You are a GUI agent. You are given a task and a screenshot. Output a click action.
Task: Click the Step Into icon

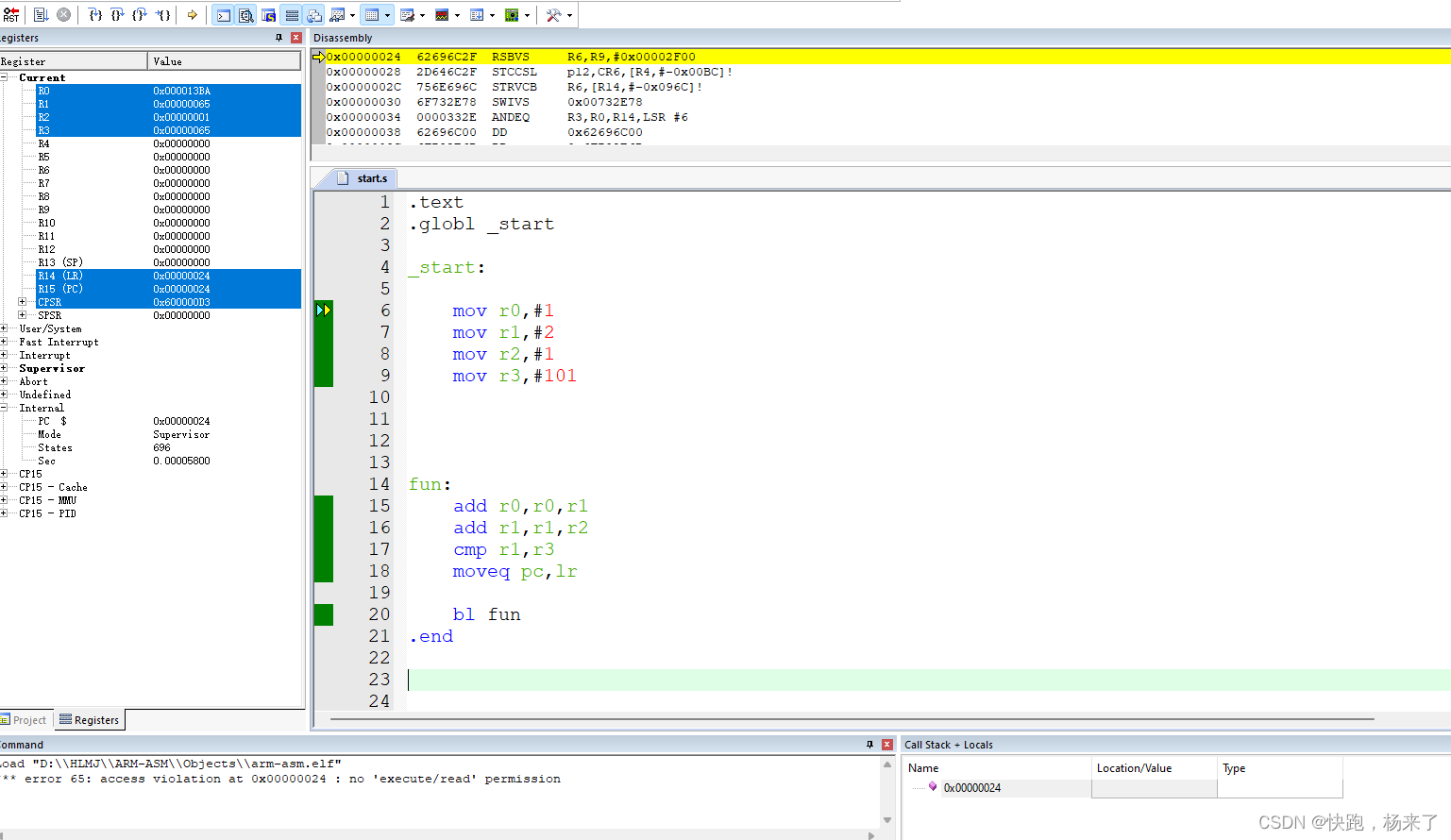(95, 15)
